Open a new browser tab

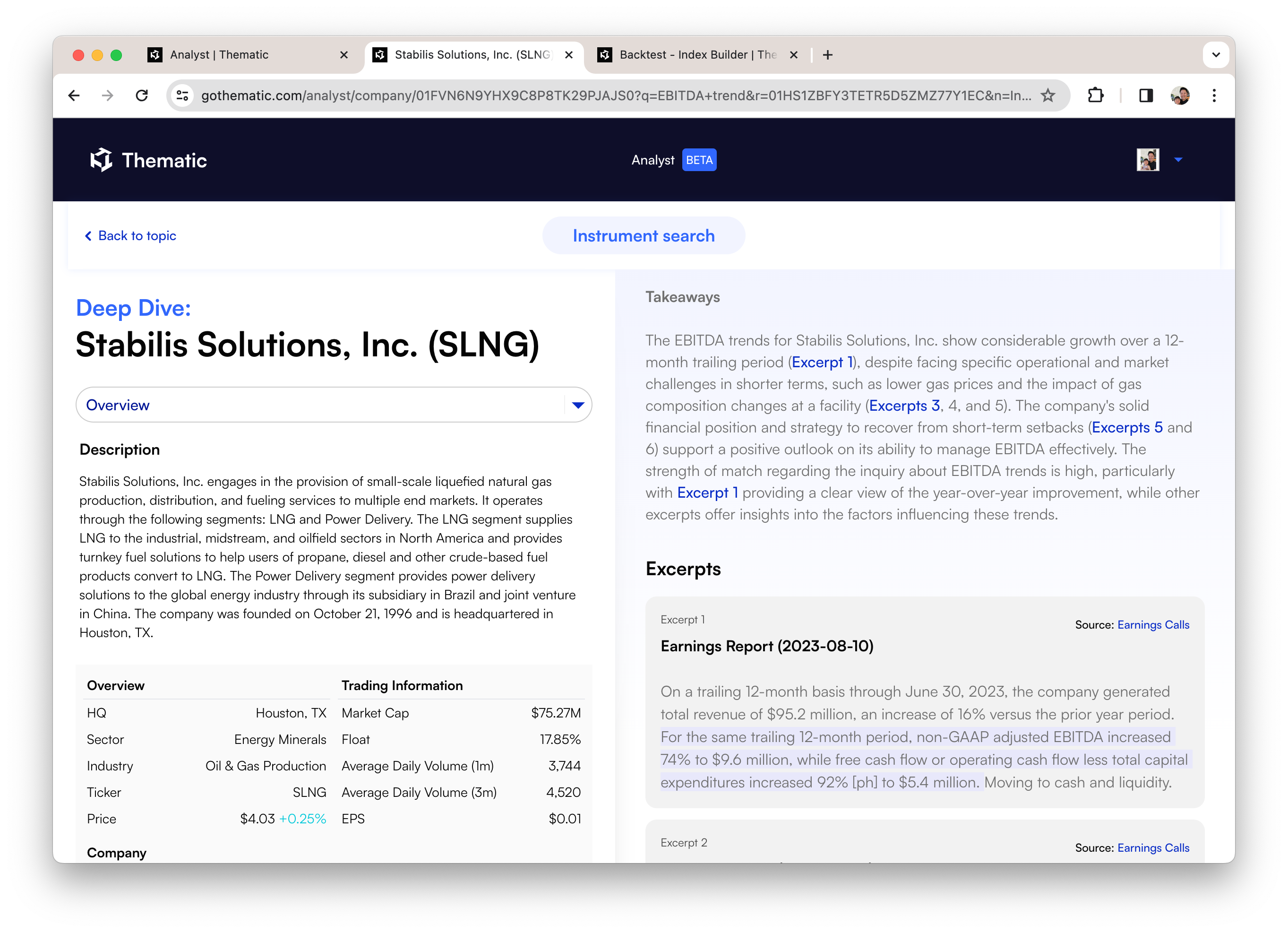click(827, 55)
